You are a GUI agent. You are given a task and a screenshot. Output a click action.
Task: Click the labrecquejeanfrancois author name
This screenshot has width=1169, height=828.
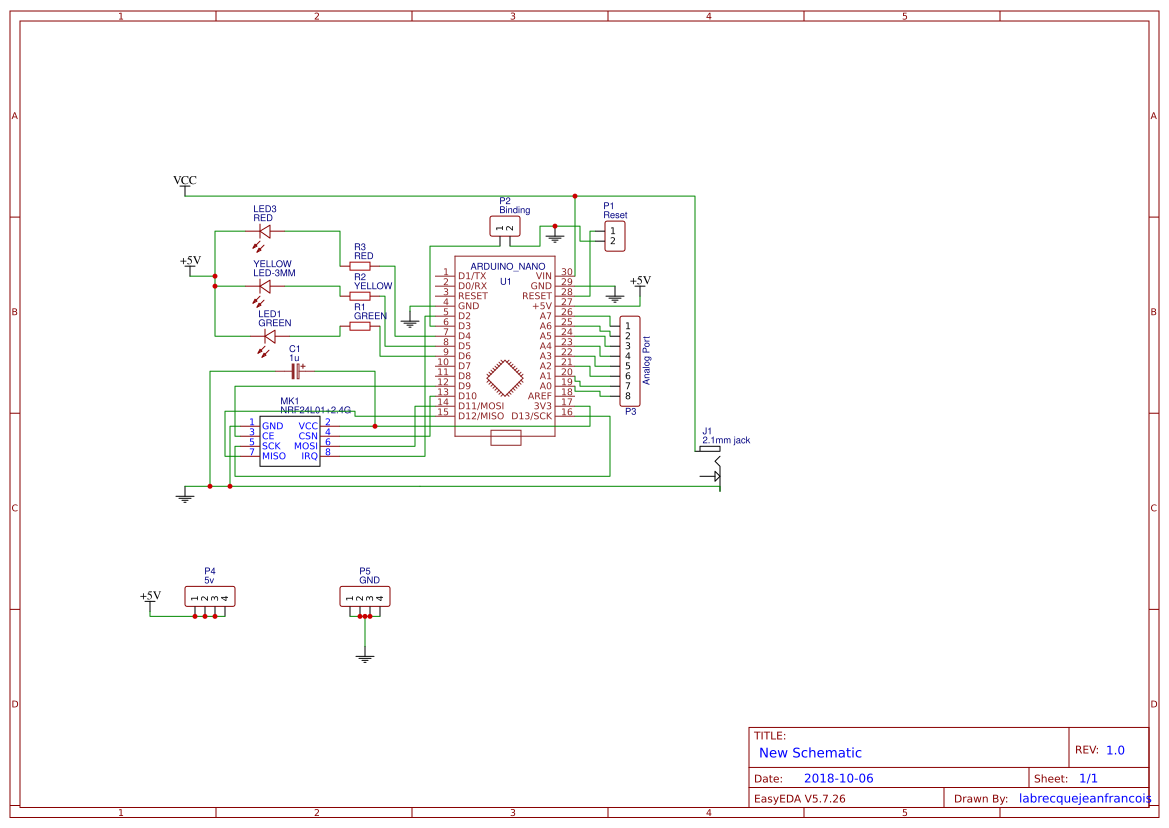point(1083,797)
